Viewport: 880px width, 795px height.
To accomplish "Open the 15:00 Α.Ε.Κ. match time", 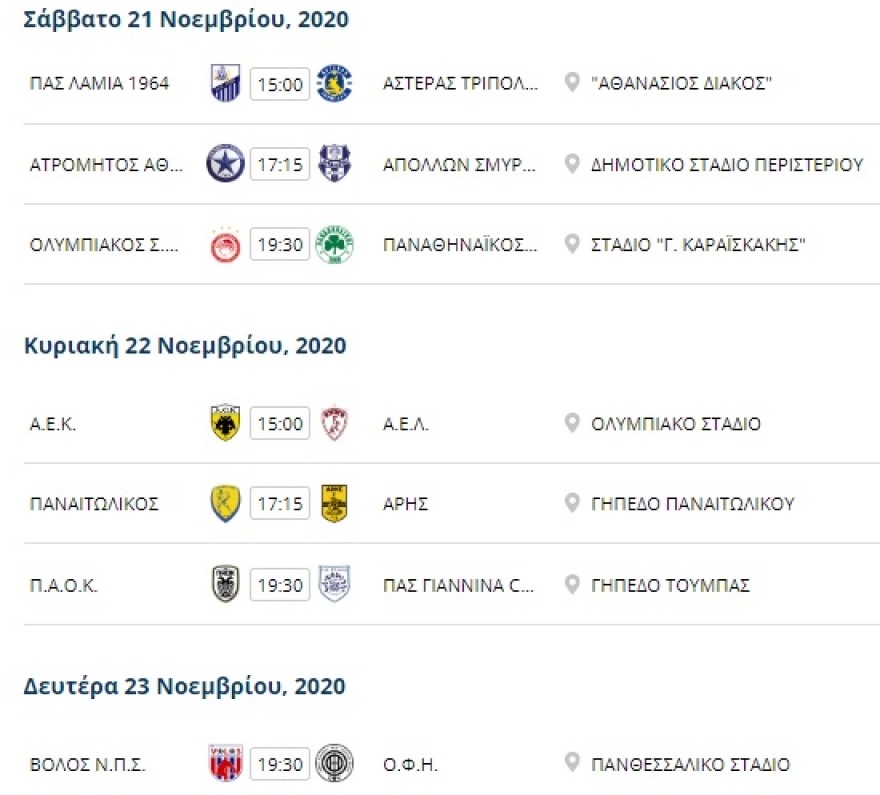I will (279, 424).
